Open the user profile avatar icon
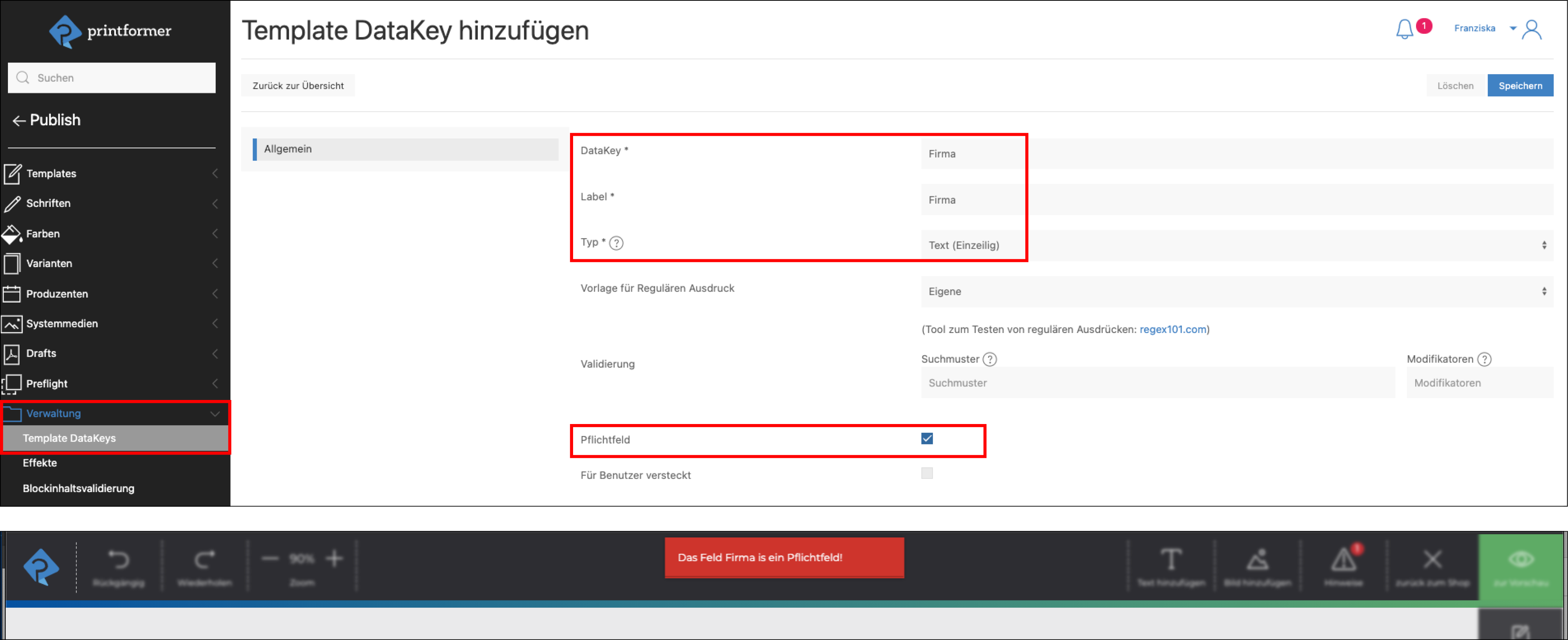 pyautogui.click(x=1531, y=29)
